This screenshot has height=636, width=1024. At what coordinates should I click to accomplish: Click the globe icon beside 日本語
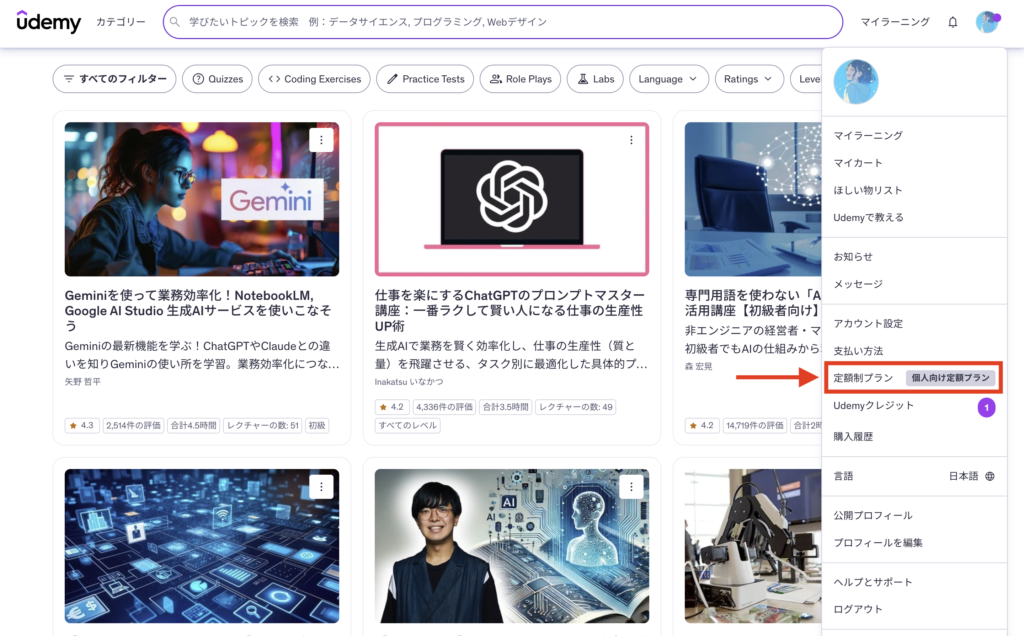click(990, 476)
